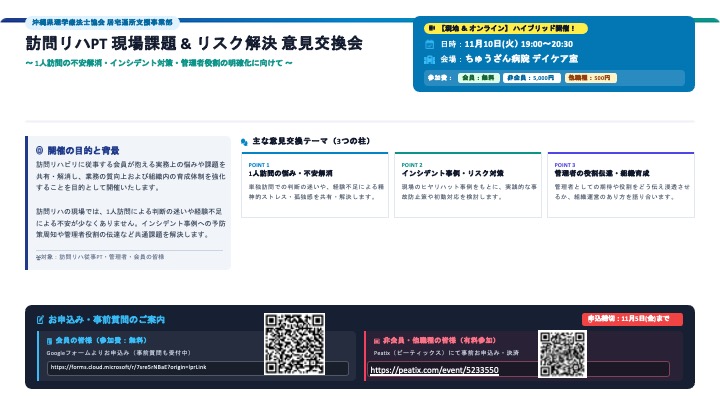Click the red 申込締切 11月5日 badge
This screenshot has width=720, height=405.
click(632, 319)
